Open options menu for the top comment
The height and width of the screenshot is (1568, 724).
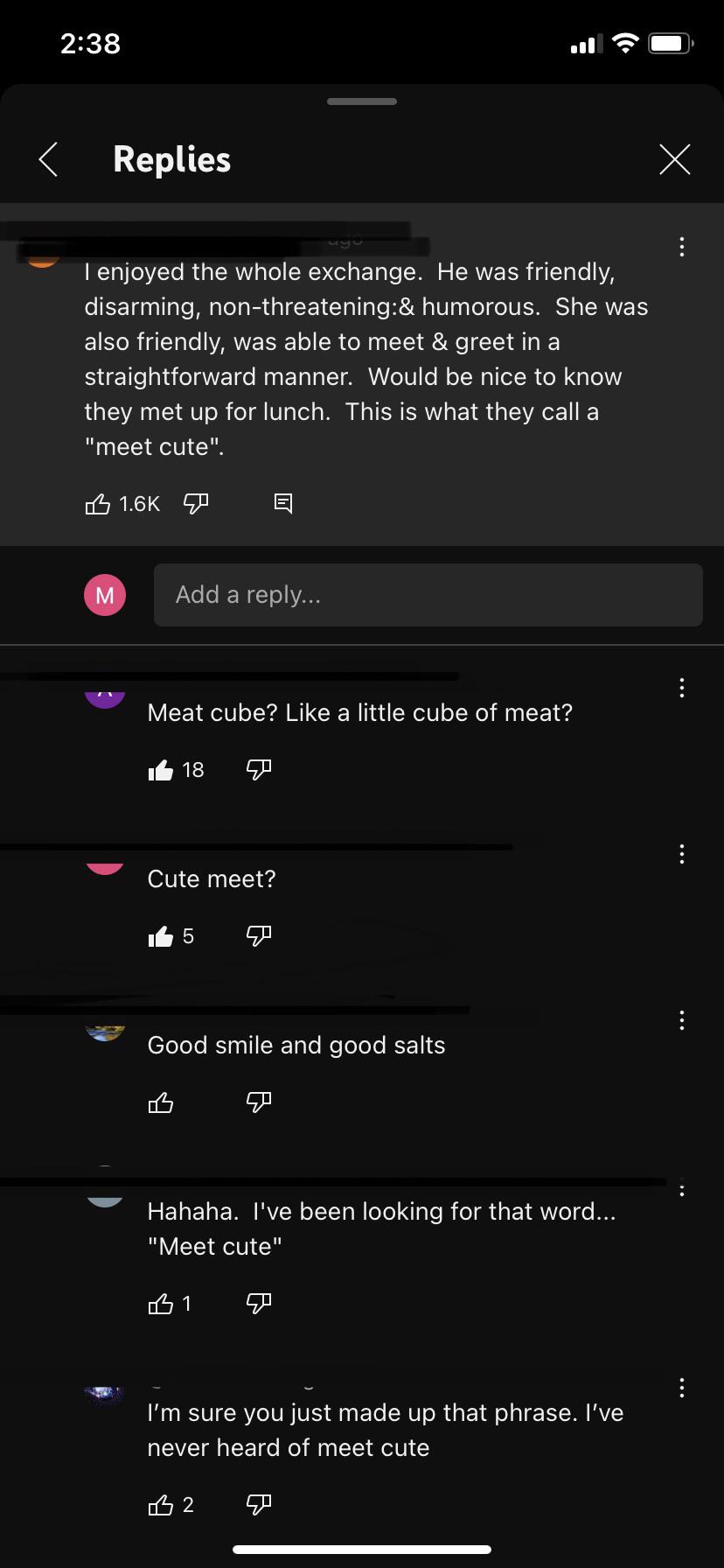click(681, 246)
